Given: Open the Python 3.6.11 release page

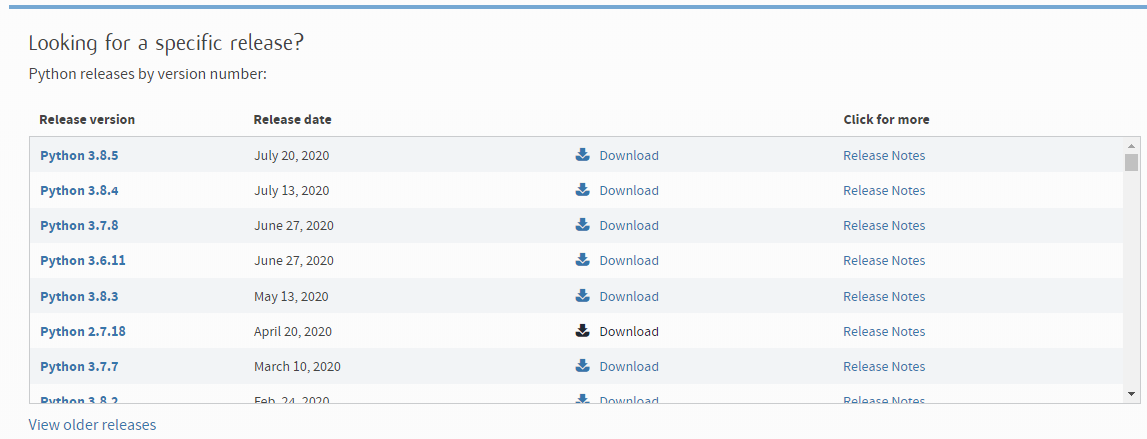Looking at the screenshot, I should point(83,261).
